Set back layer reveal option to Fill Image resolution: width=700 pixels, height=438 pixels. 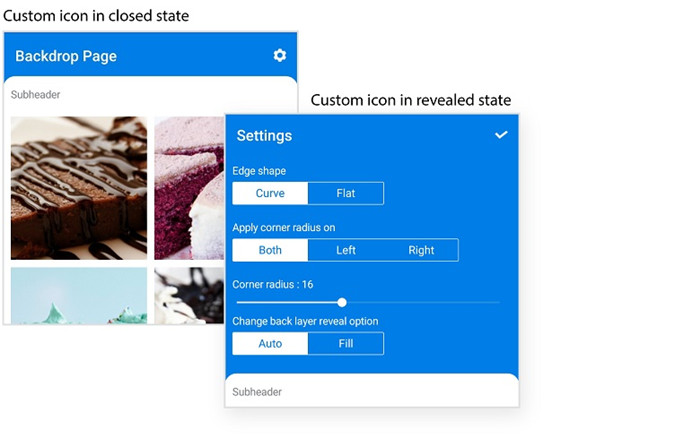pos(346,343)
